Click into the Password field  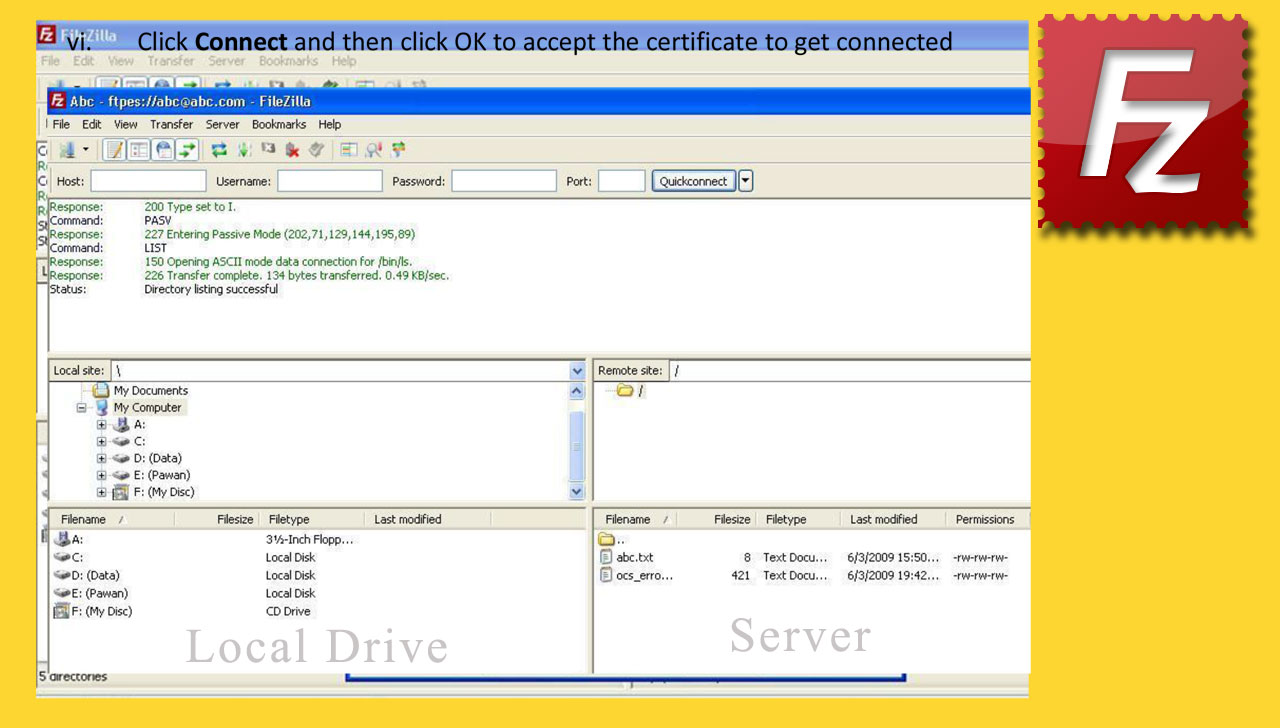click(x=504, y=182)
